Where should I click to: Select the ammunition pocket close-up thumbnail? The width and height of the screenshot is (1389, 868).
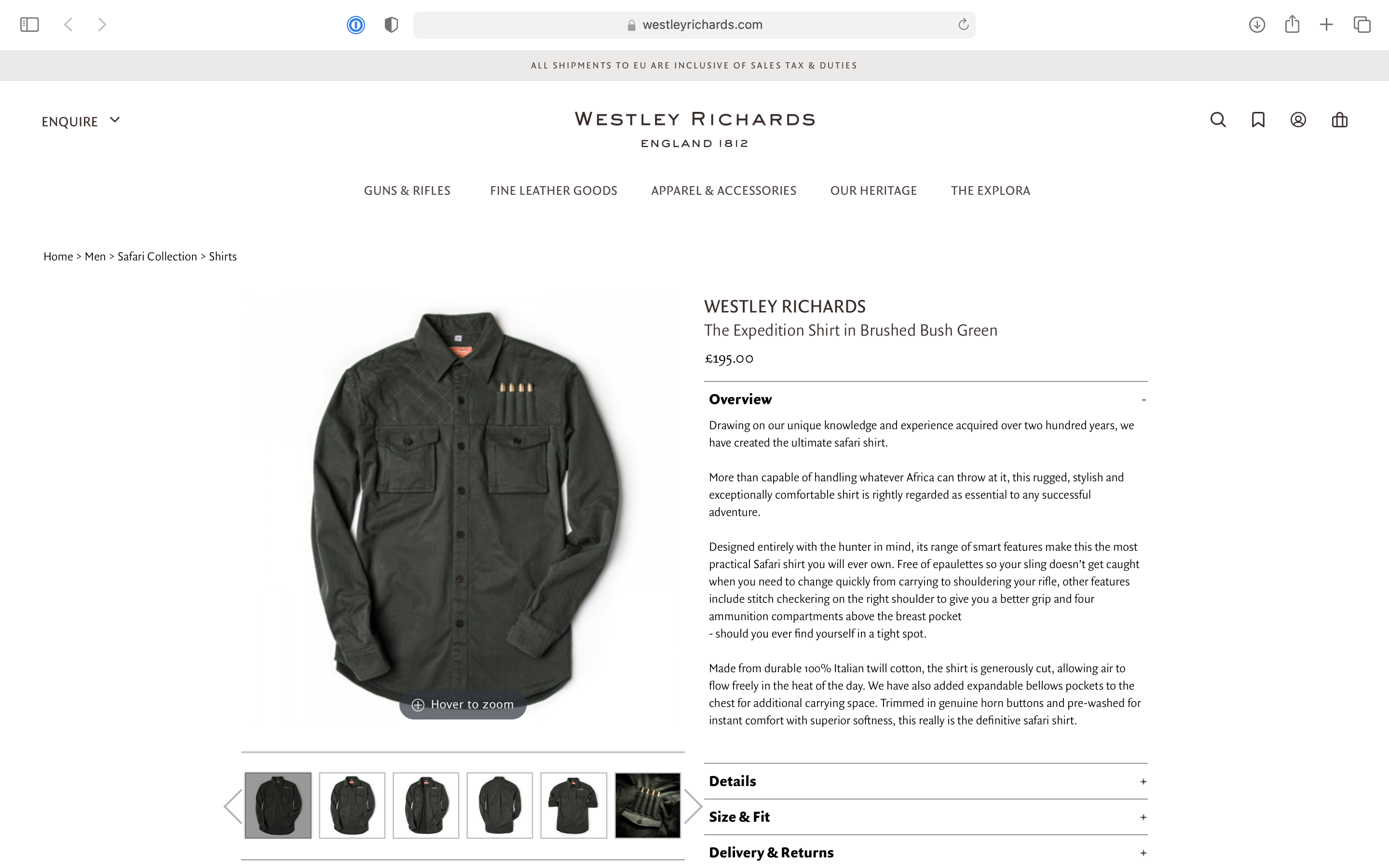click(647, 805)
